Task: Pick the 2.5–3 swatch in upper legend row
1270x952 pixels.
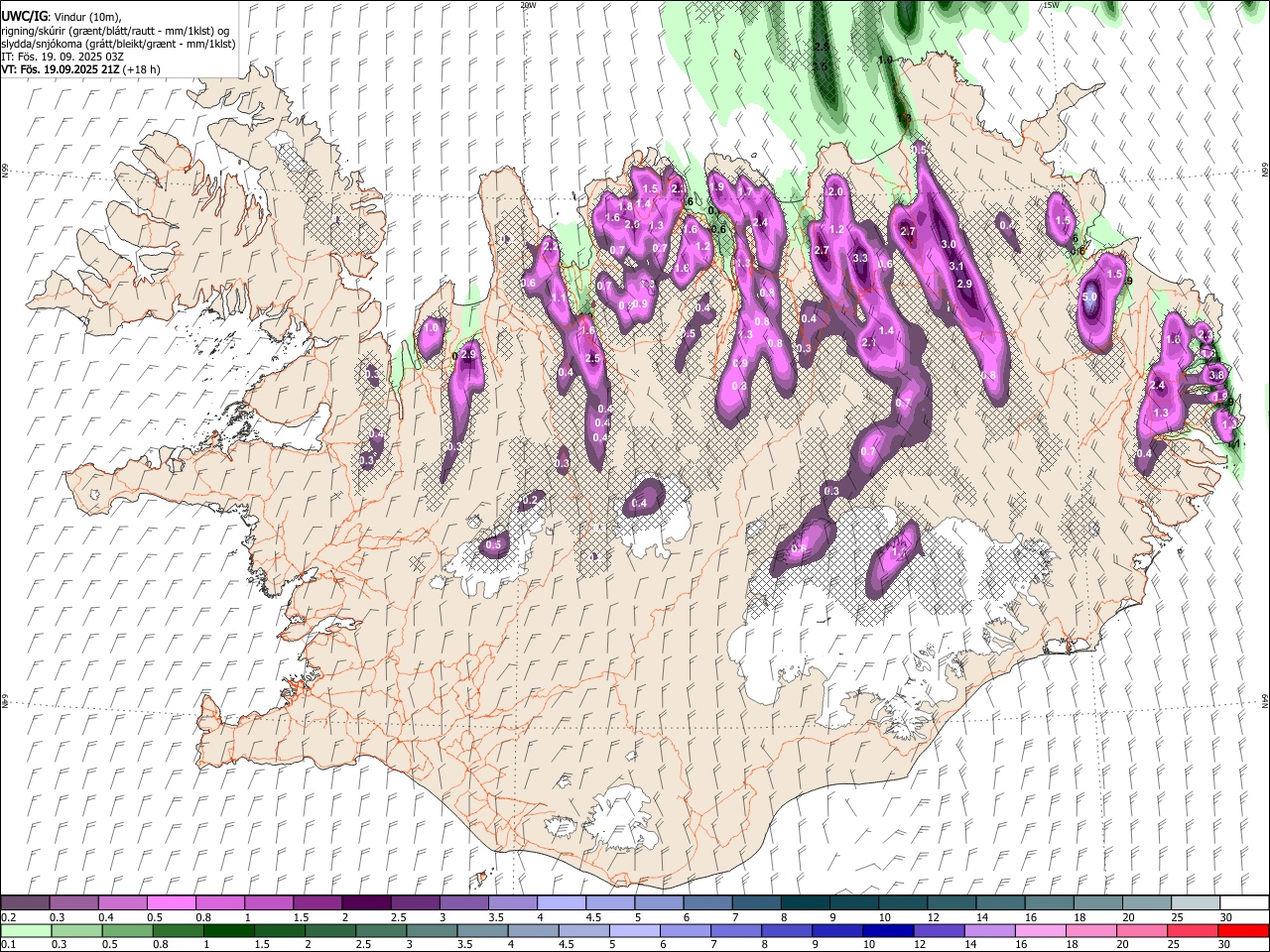Action: (x=415, y=902)
